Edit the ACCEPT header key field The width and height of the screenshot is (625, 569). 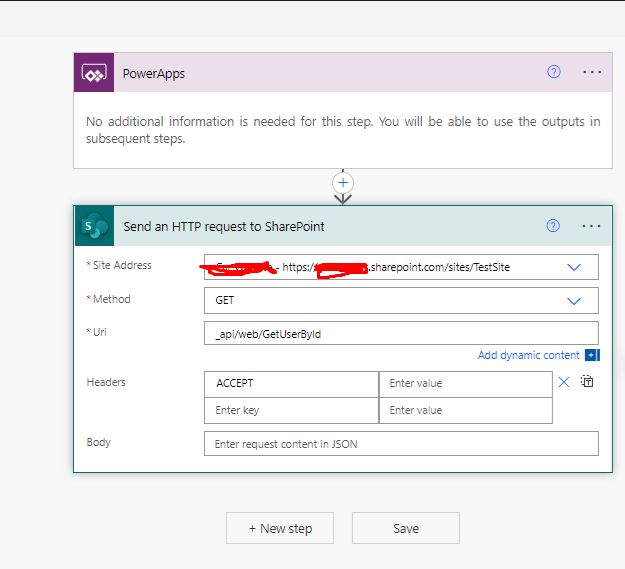click(291, 384)
